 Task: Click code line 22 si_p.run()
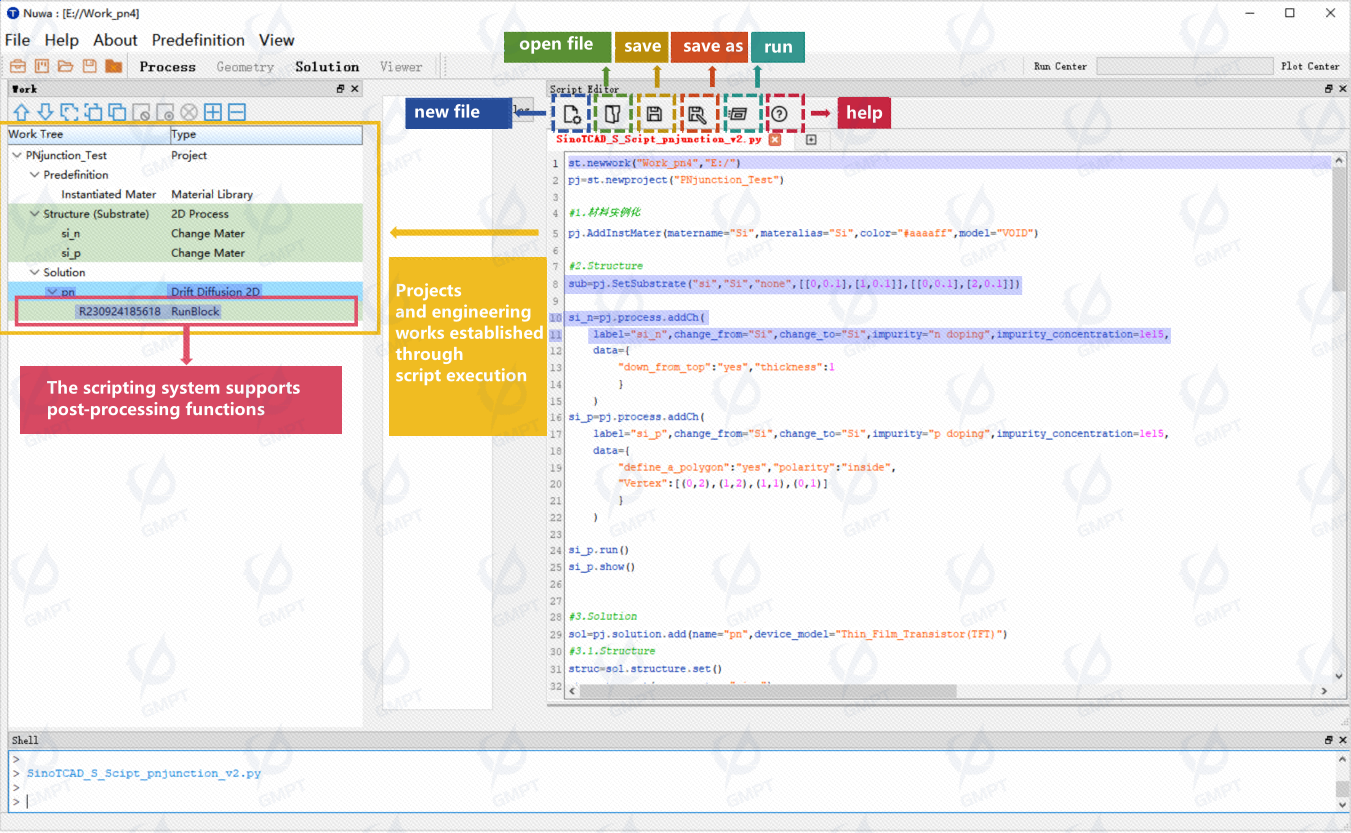pyautogui.click(x=598, y=550)
